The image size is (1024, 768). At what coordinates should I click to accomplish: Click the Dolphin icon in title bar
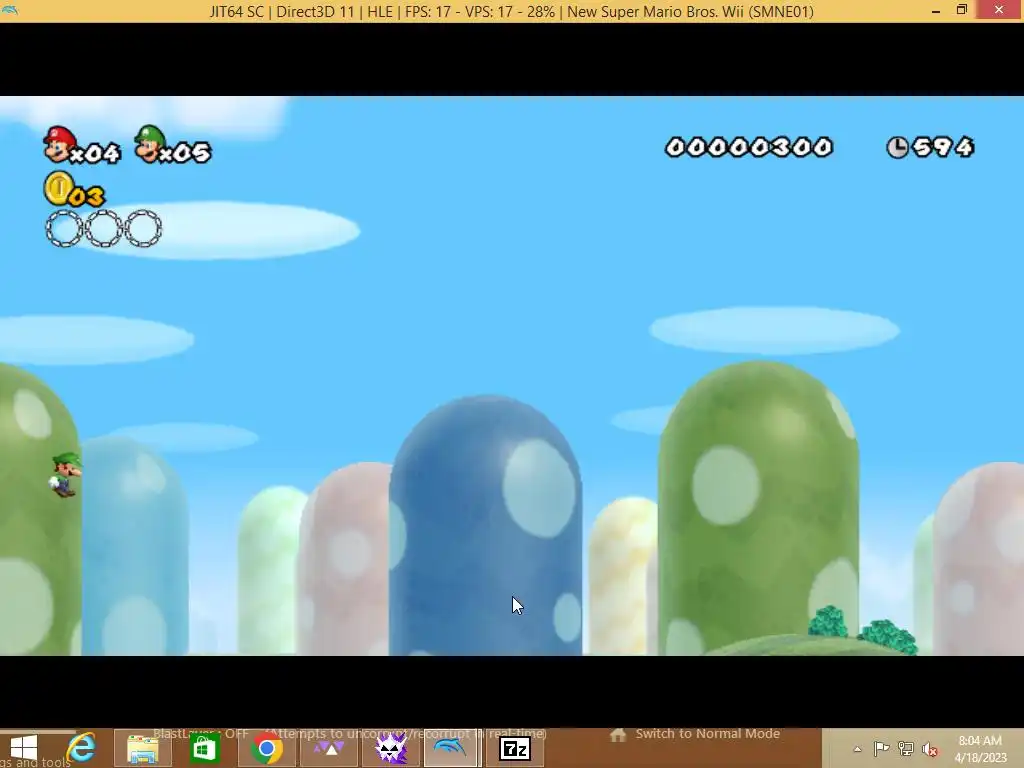[x=10, y=10]
